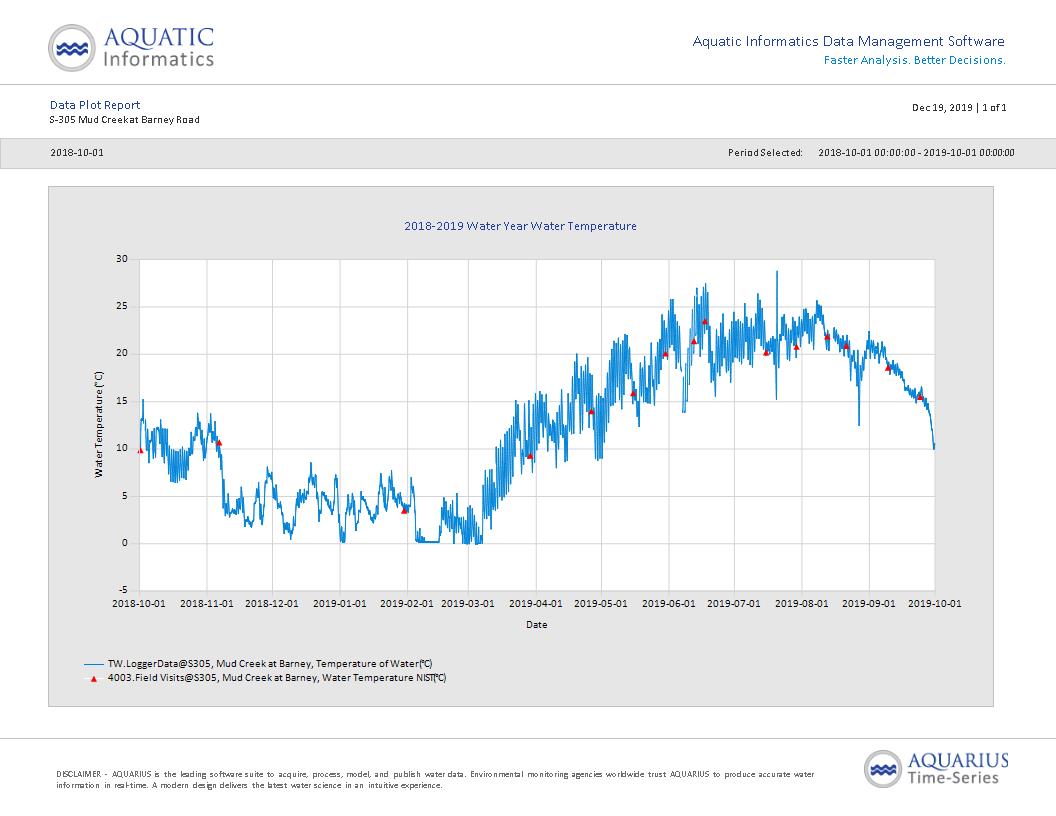Click the x-axis tick '2019-03-01'
Screen dimensions: 1056x816
pyautogui.click(x=468, y=604)
